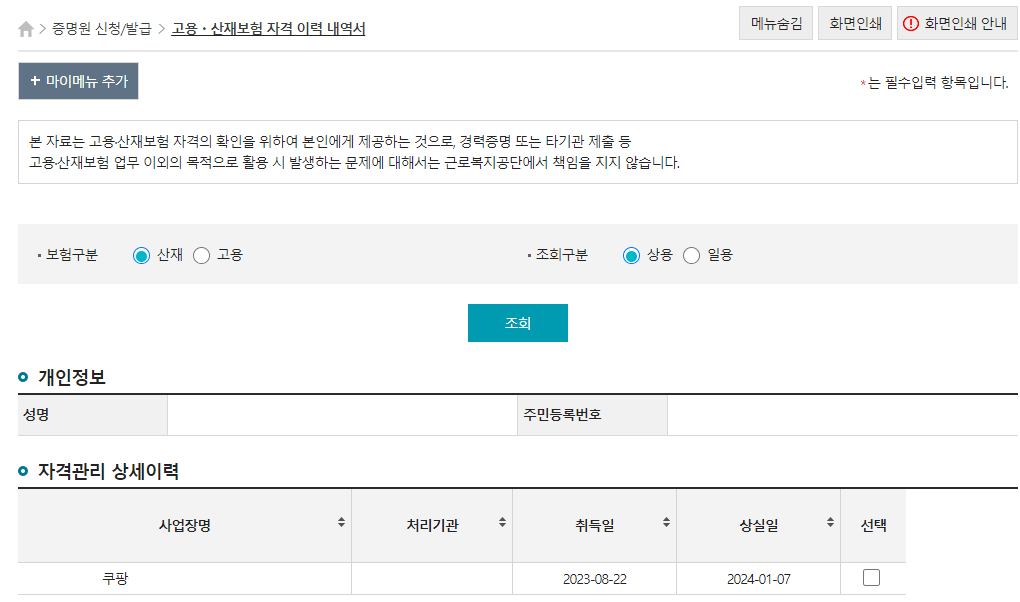
Task: Select the 고용 insurance radio button
Action: pyautogui.click(x=201, y=255)
